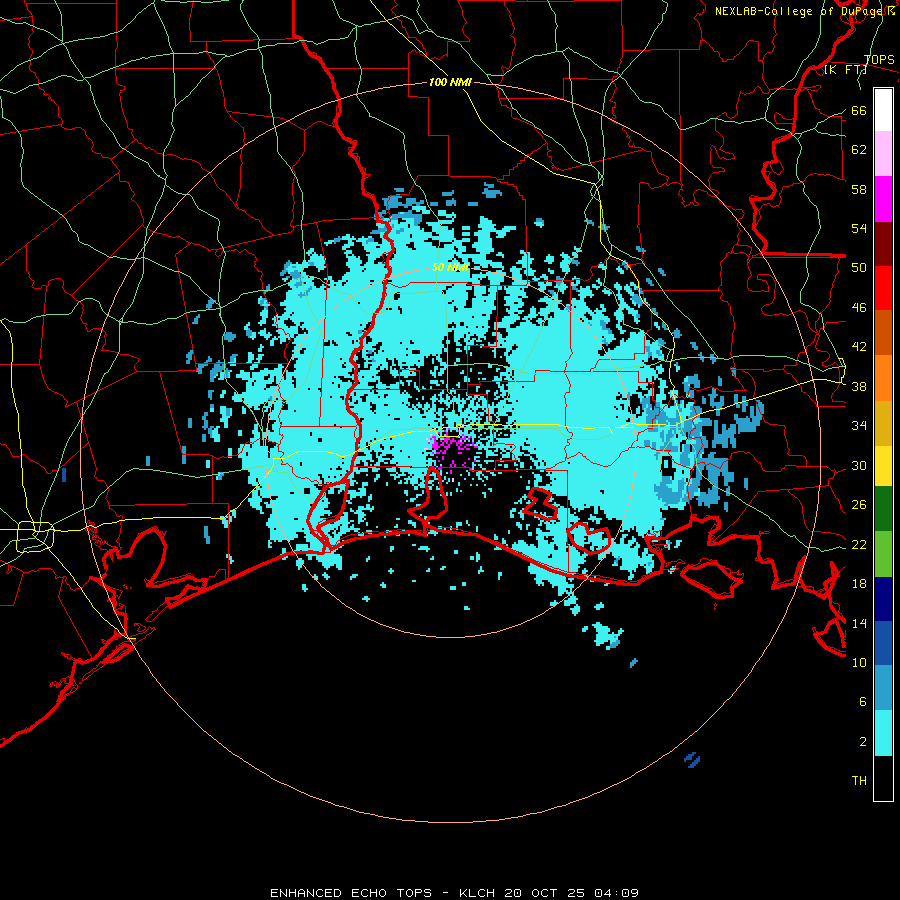Select the dark orange legend swatch
The width and height of the screenshot is (900, 900).
pos(883,332)
